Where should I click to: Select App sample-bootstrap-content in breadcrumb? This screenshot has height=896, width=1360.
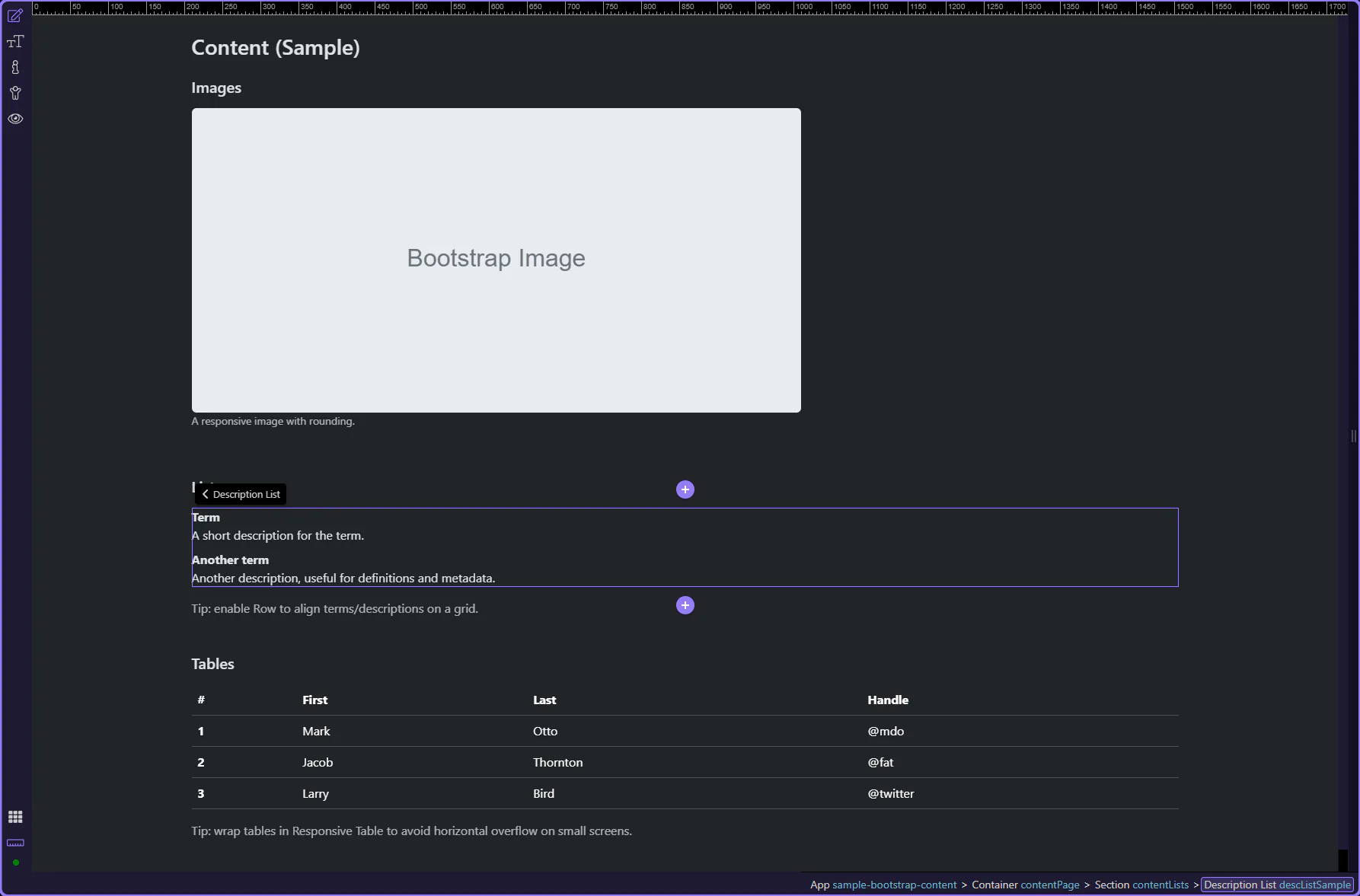click(883, 885)
